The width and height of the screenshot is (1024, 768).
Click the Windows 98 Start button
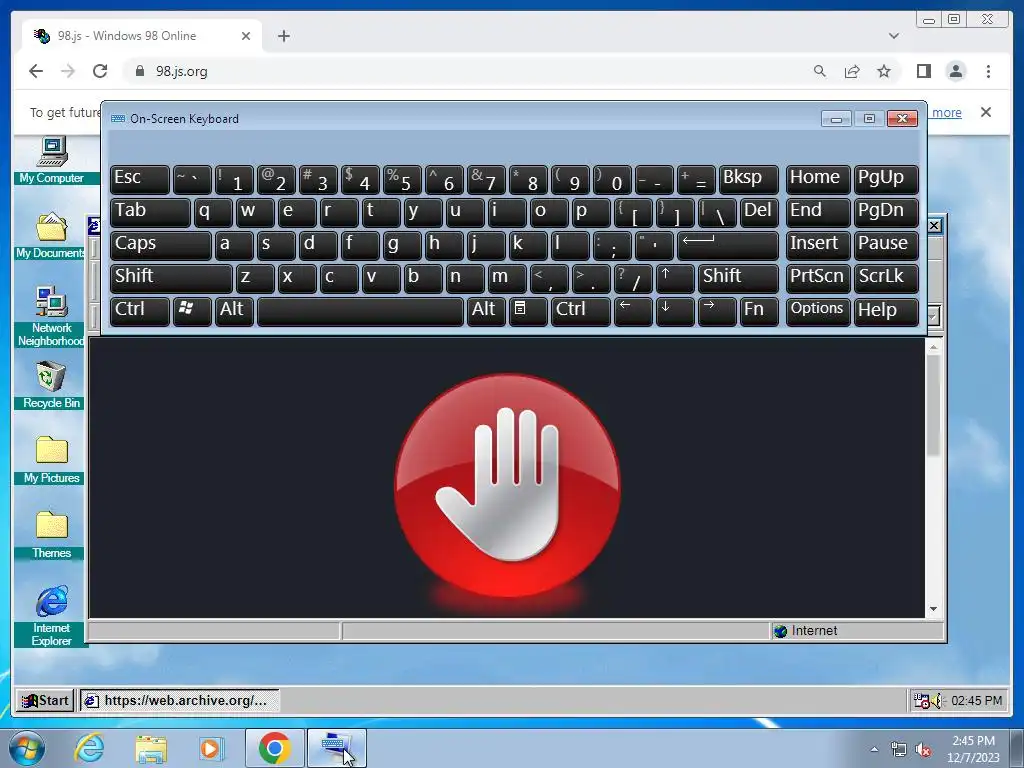click(45, 701)
